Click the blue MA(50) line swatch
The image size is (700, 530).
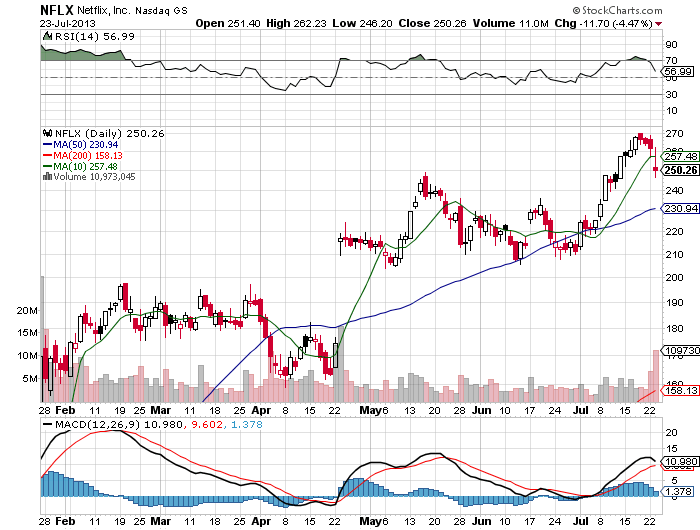click(x=47, y=145)
